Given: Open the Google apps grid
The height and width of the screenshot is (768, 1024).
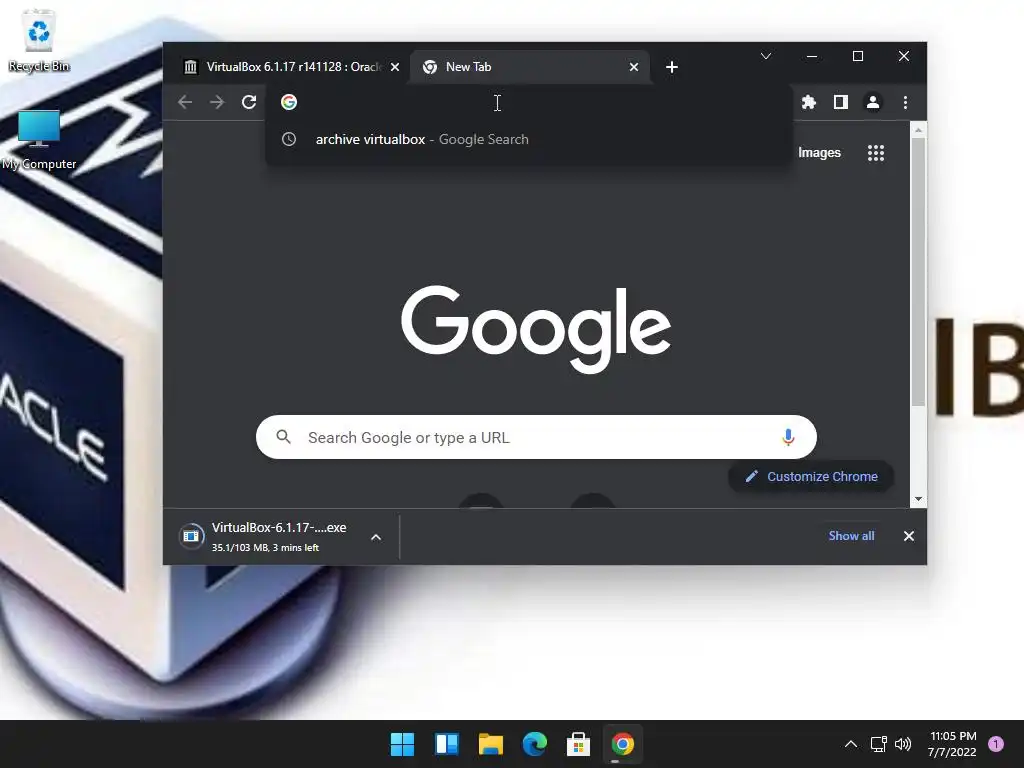Looking at the screenshot, I should tap(876, 153).
